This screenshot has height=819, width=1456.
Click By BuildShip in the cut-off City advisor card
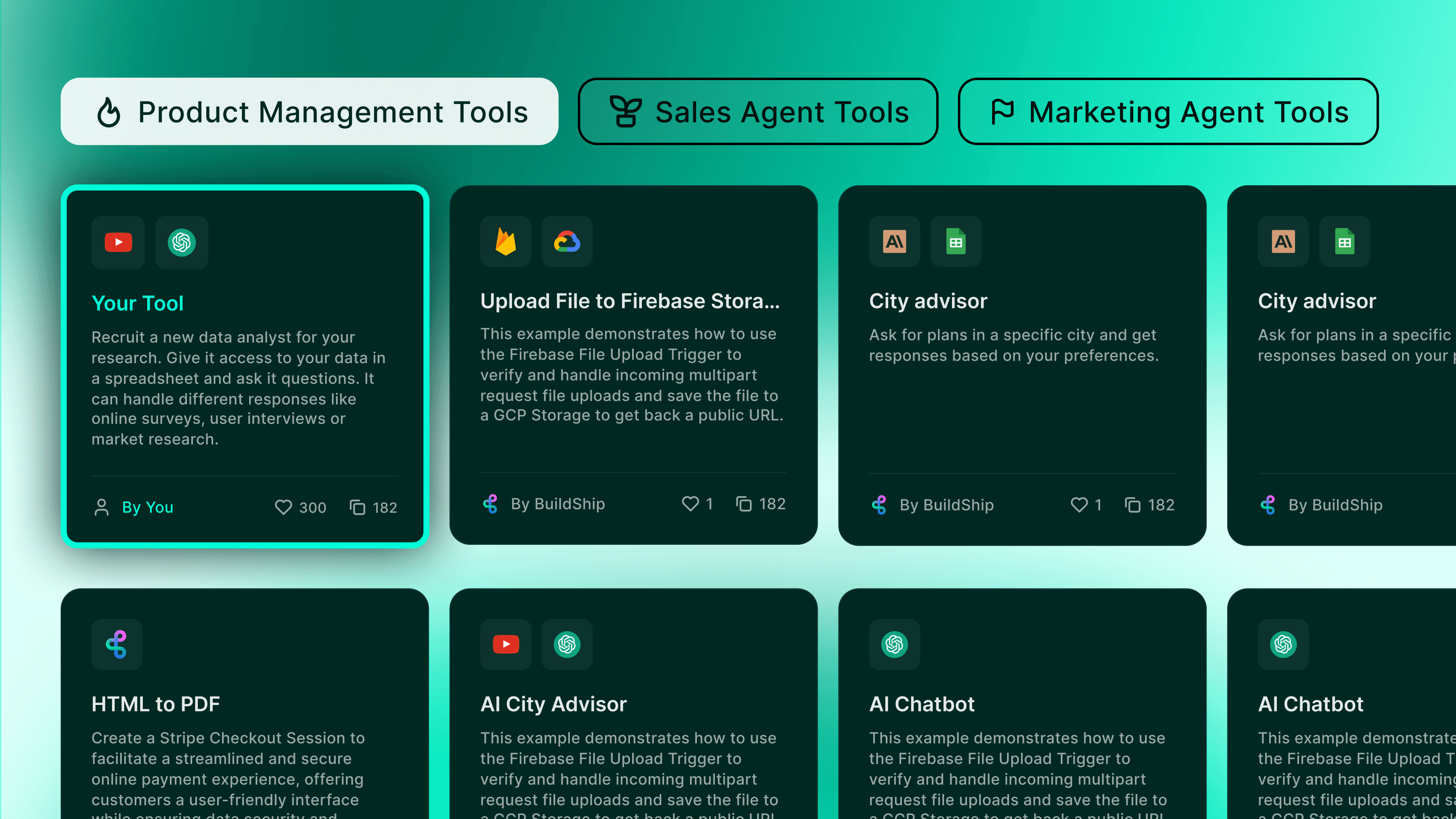point(1335,505)
